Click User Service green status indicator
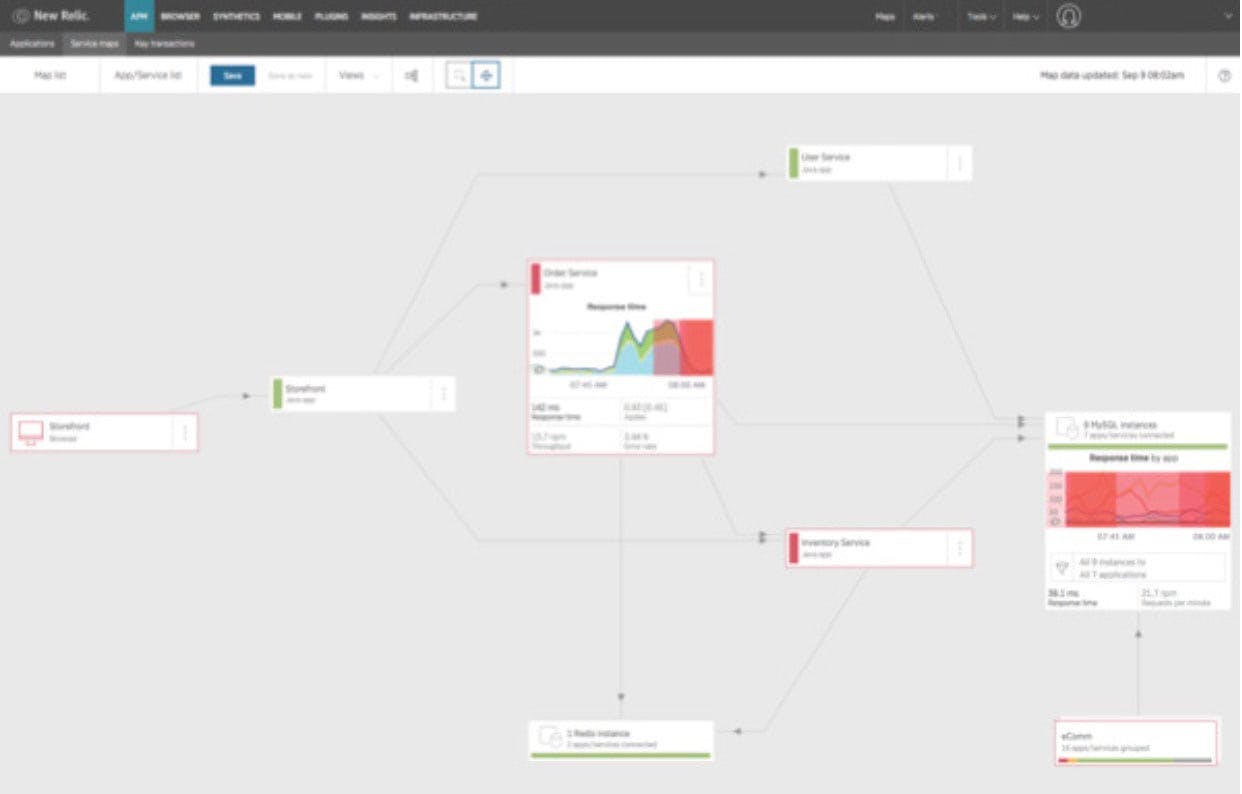1242x794 pixels. (793, 163)
